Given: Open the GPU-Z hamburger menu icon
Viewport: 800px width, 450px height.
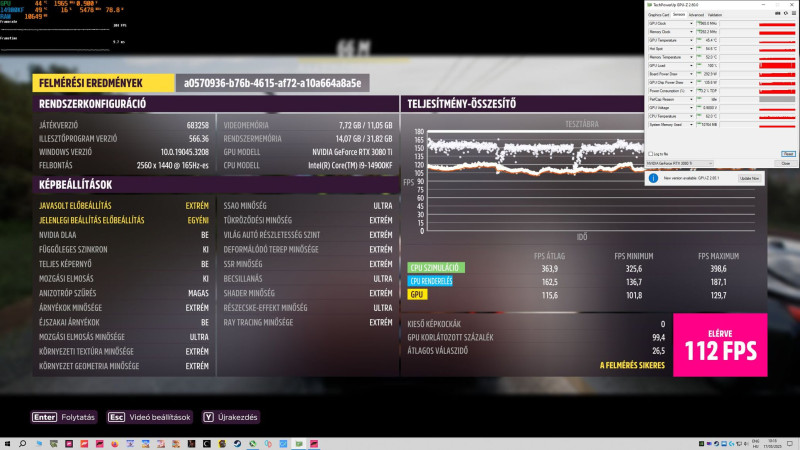Looking at the screenshot, I should [x=794, y=13].
